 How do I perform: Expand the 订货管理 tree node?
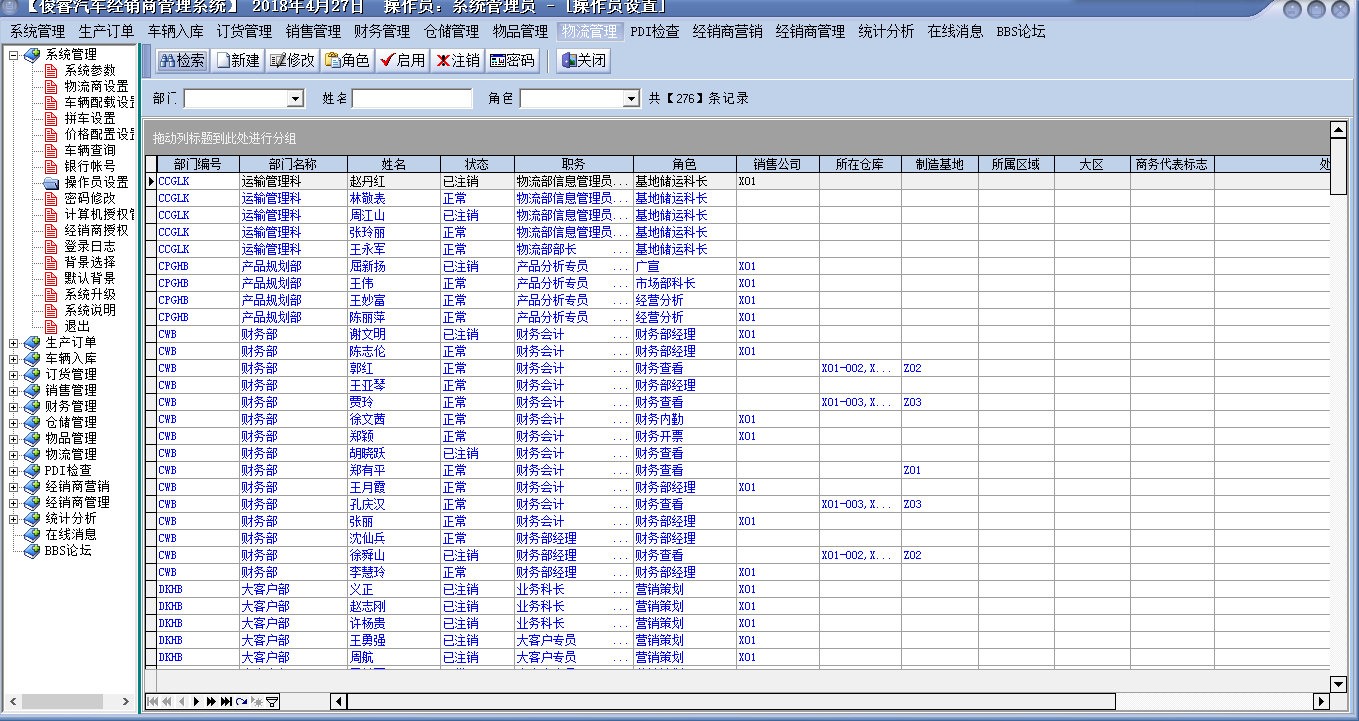pyautogui.click(x=14, y=375)
